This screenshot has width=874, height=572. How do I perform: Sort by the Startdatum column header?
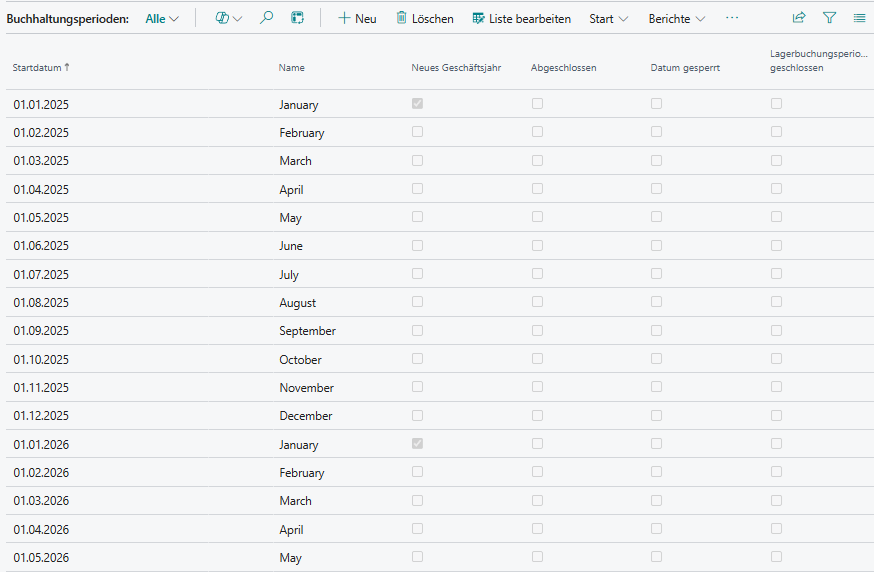(40, 68)
